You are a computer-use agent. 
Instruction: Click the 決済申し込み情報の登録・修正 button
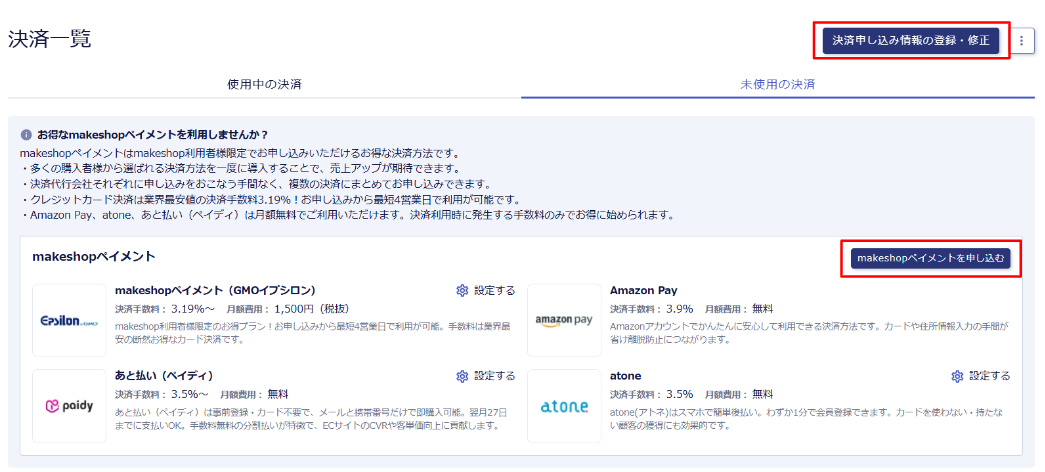pos(911,41)
